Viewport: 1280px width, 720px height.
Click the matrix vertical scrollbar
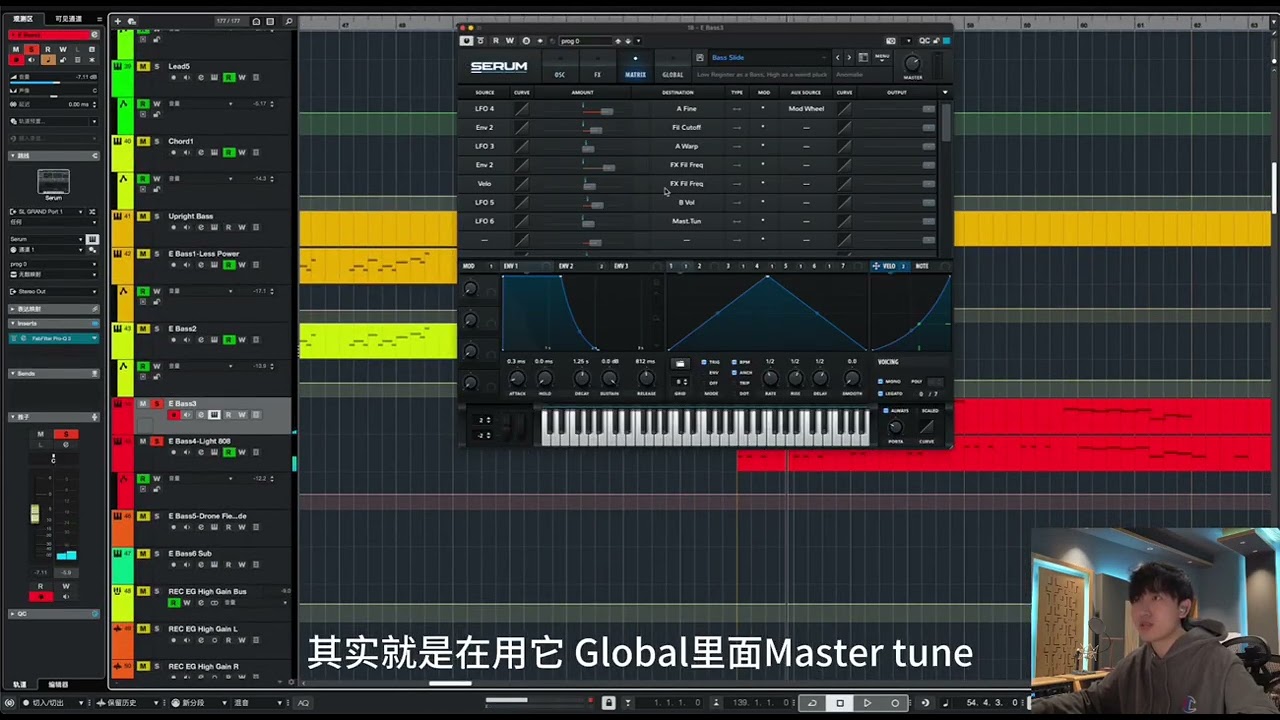pyautogui.click(x=945, y=122)
